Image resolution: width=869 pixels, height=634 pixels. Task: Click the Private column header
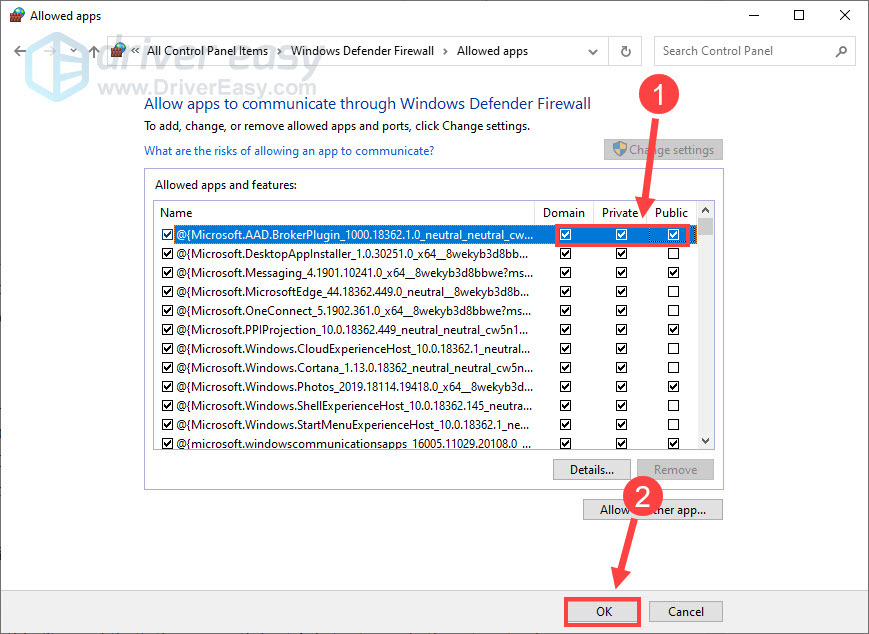pos(620,213)
